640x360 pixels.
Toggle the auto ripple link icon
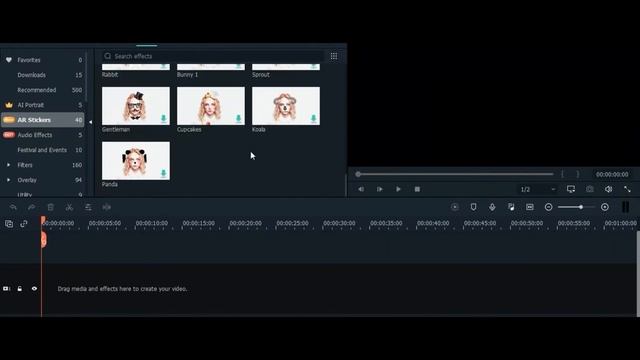coord(24,224)
